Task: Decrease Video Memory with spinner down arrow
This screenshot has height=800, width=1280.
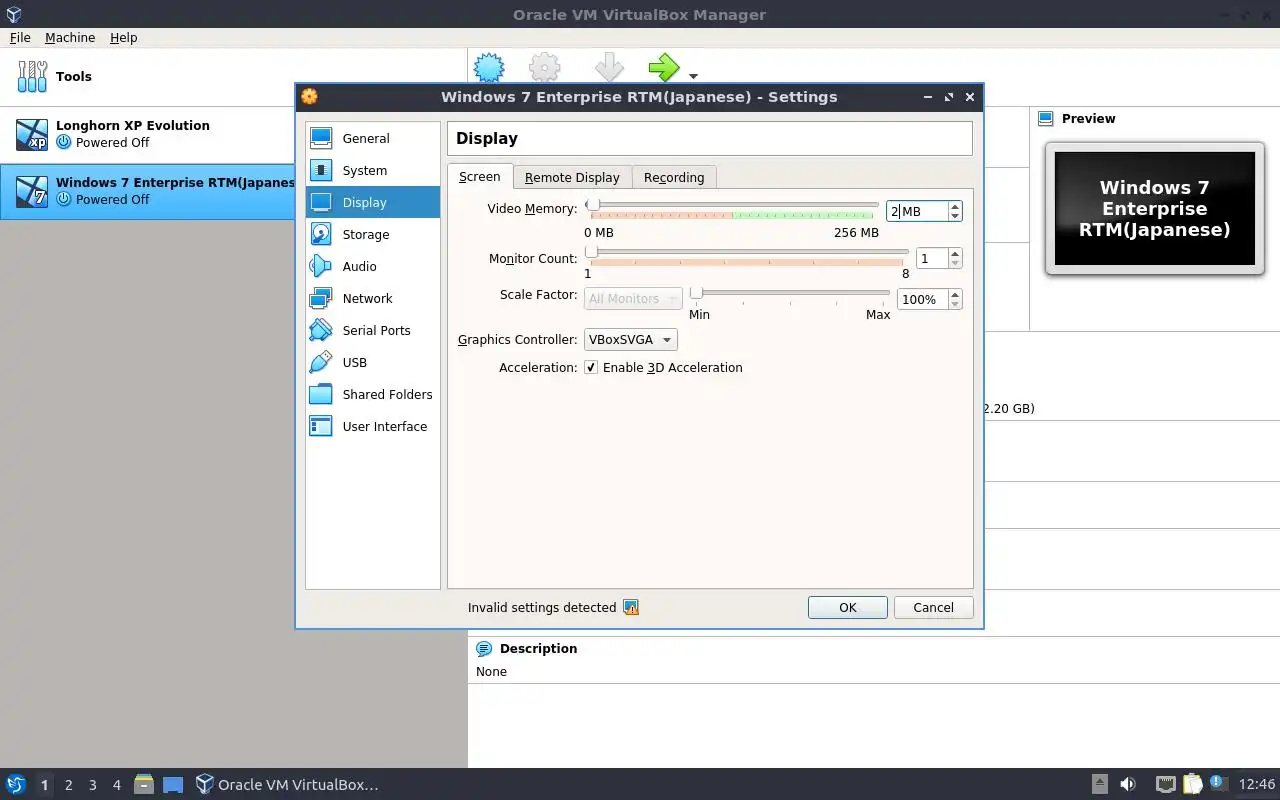Action: coord(955,216)
